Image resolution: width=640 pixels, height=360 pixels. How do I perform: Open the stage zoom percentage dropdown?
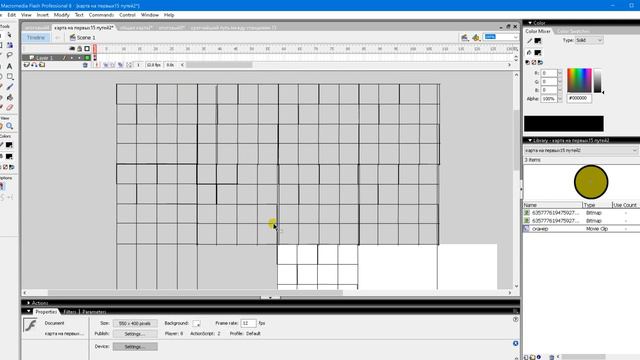click(516, 37)
